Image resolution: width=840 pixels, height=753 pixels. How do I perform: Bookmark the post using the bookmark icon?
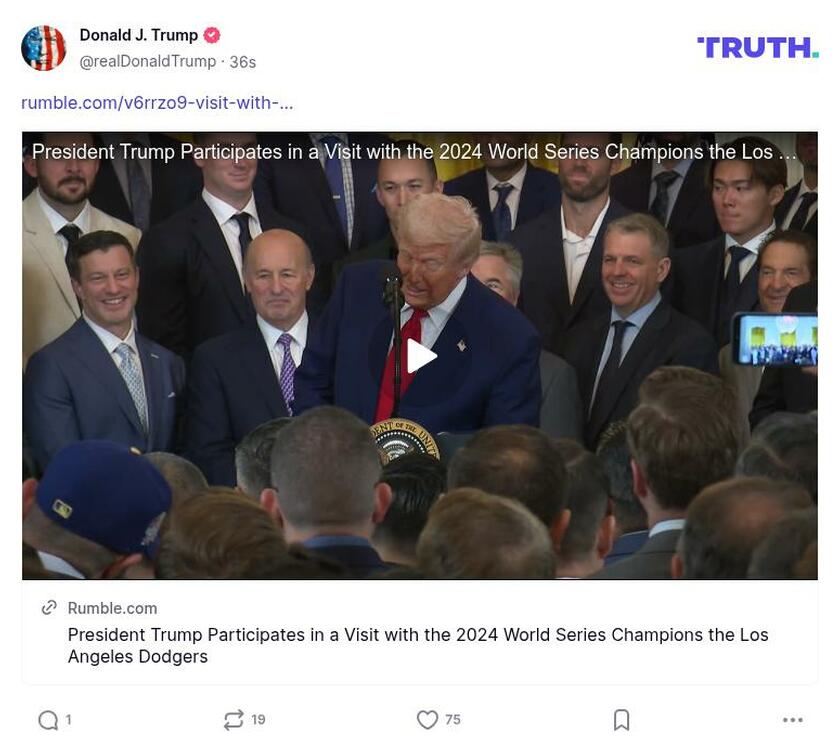[621, 719]
